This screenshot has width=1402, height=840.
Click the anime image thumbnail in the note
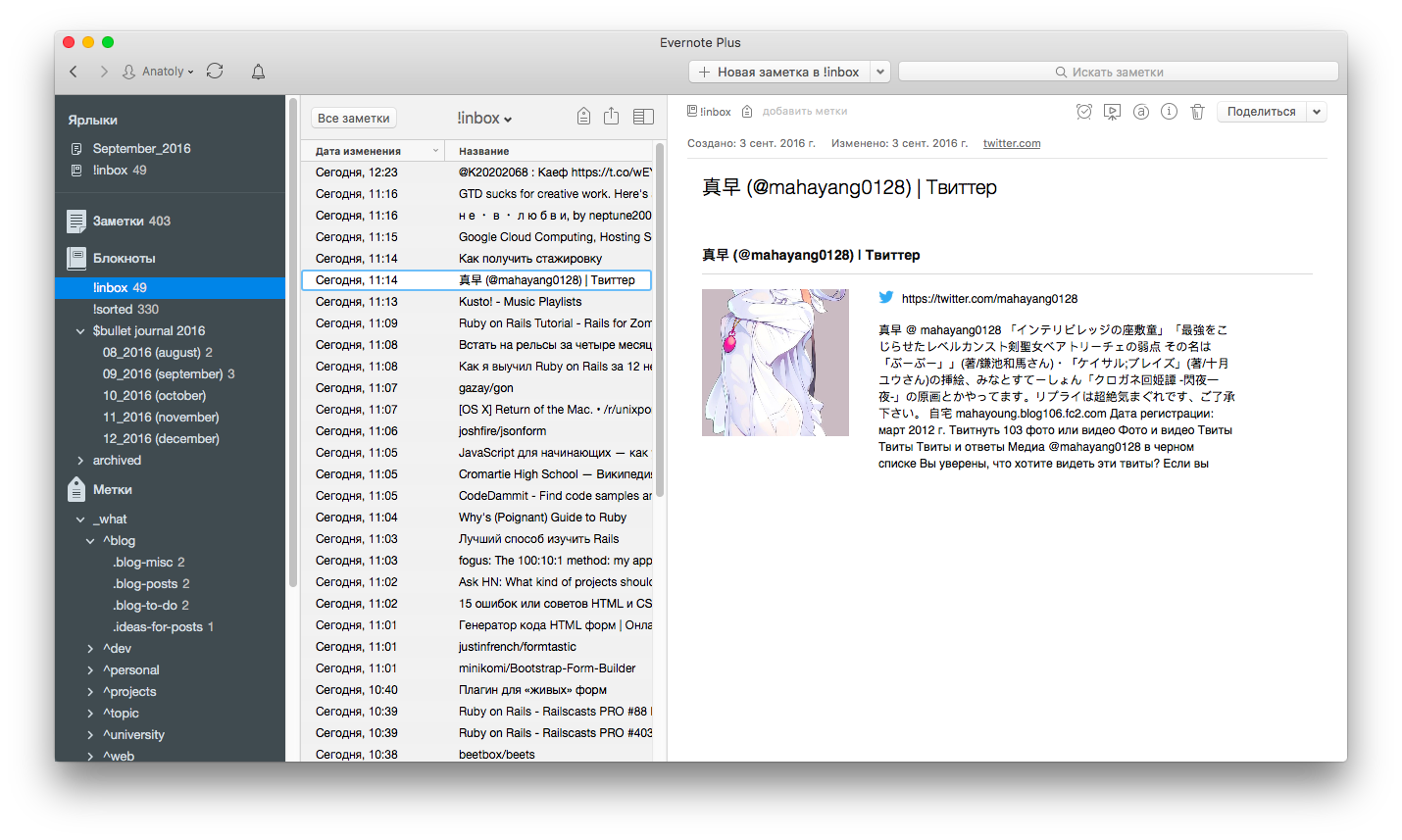click(x=776, y=363)
